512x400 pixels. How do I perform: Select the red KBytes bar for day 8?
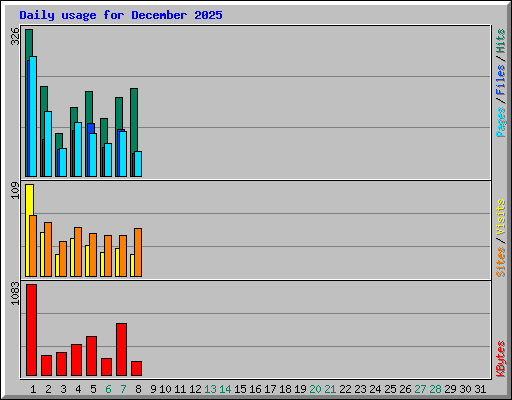136,369
